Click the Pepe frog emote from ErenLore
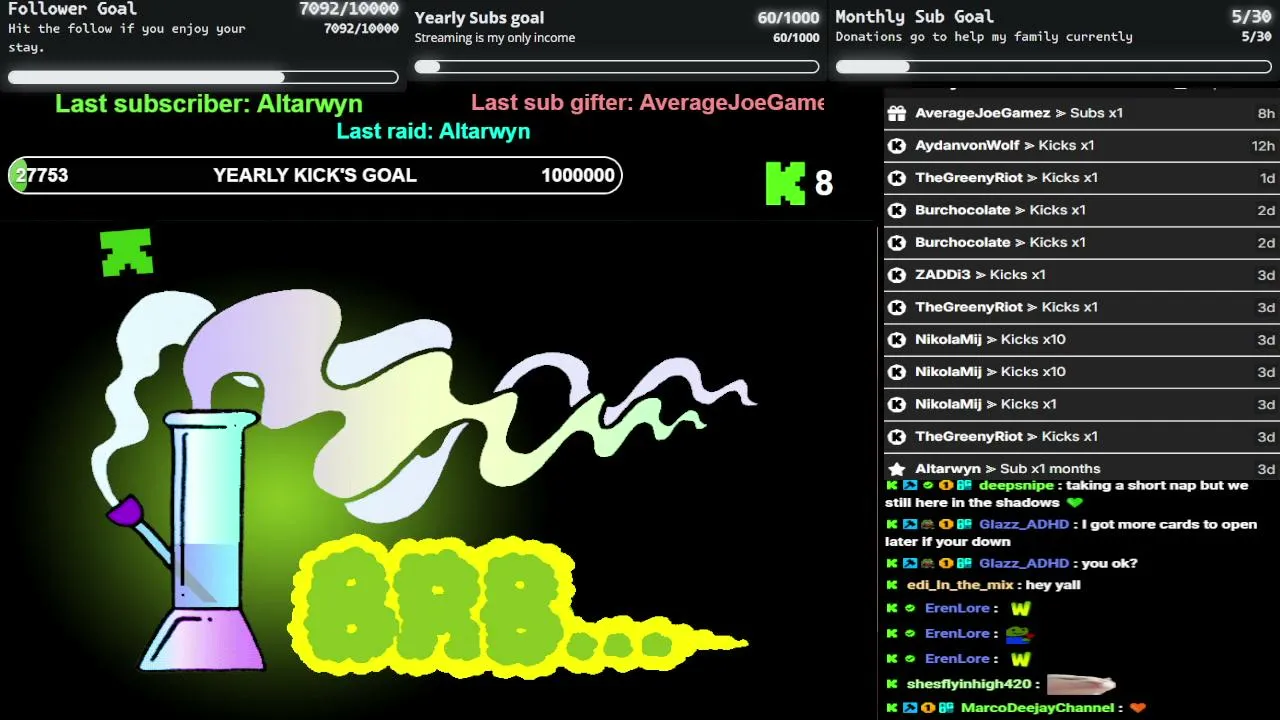1280x720 pixels. pos(1019,634)
